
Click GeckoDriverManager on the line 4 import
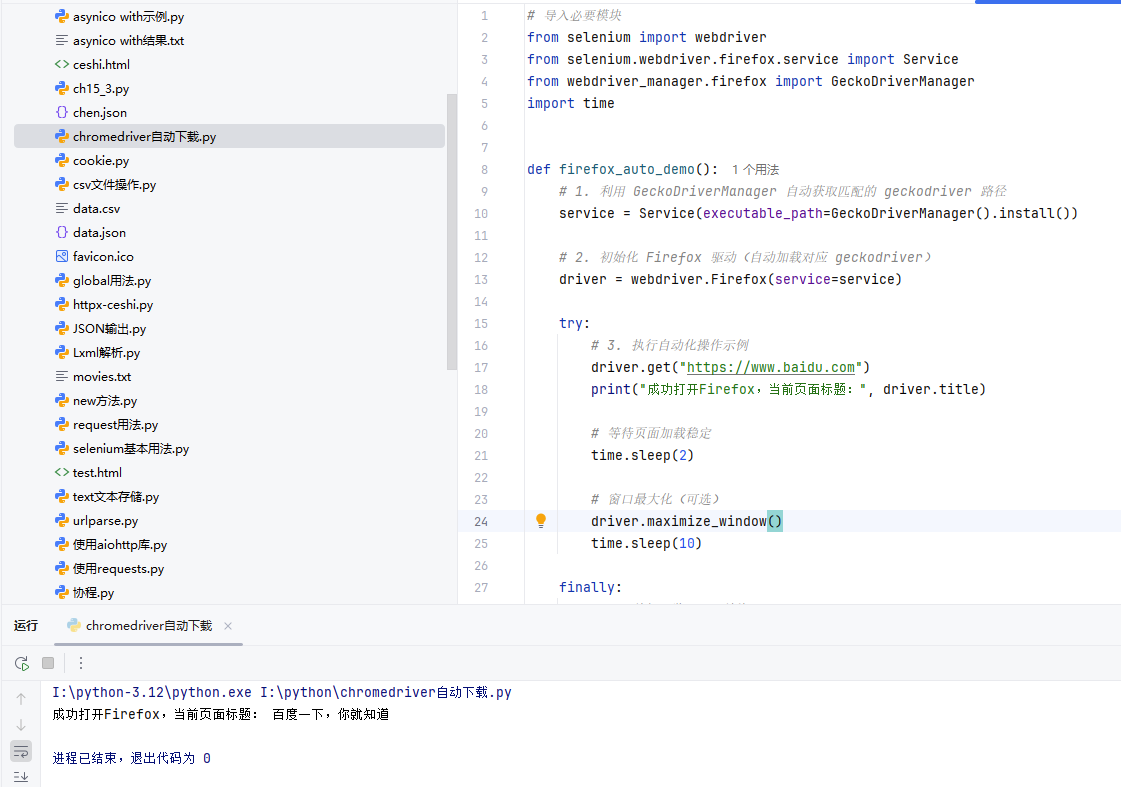[902, 81]
